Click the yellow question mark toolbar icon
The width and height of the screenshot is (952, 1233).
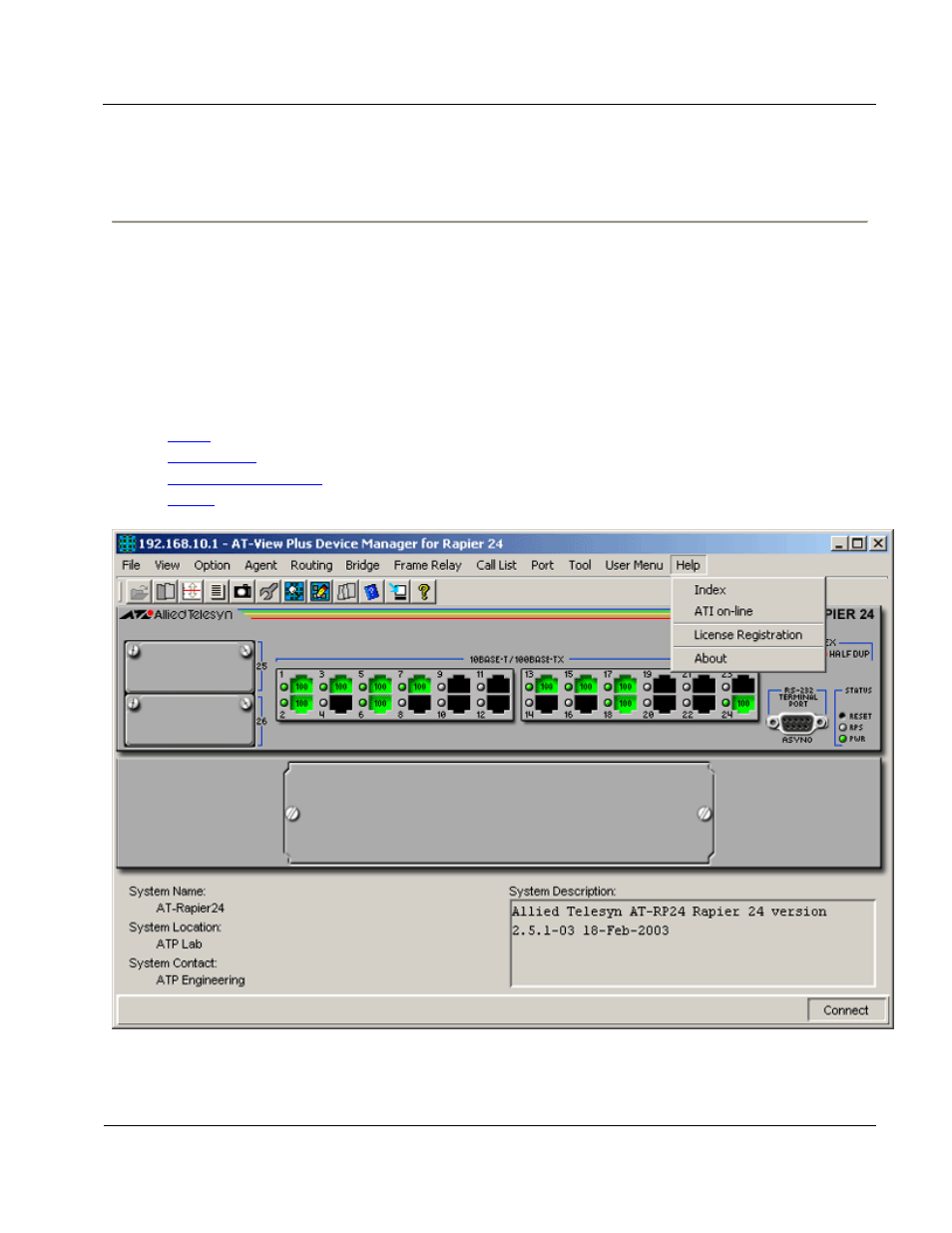(424, 592)
